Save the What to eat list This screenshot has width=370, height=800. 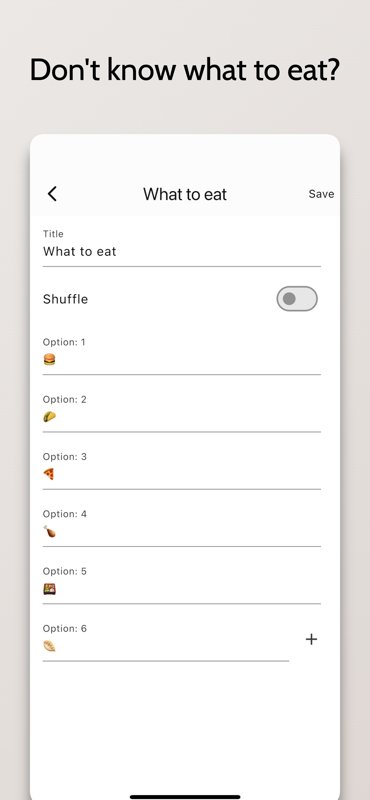point(322,194)
